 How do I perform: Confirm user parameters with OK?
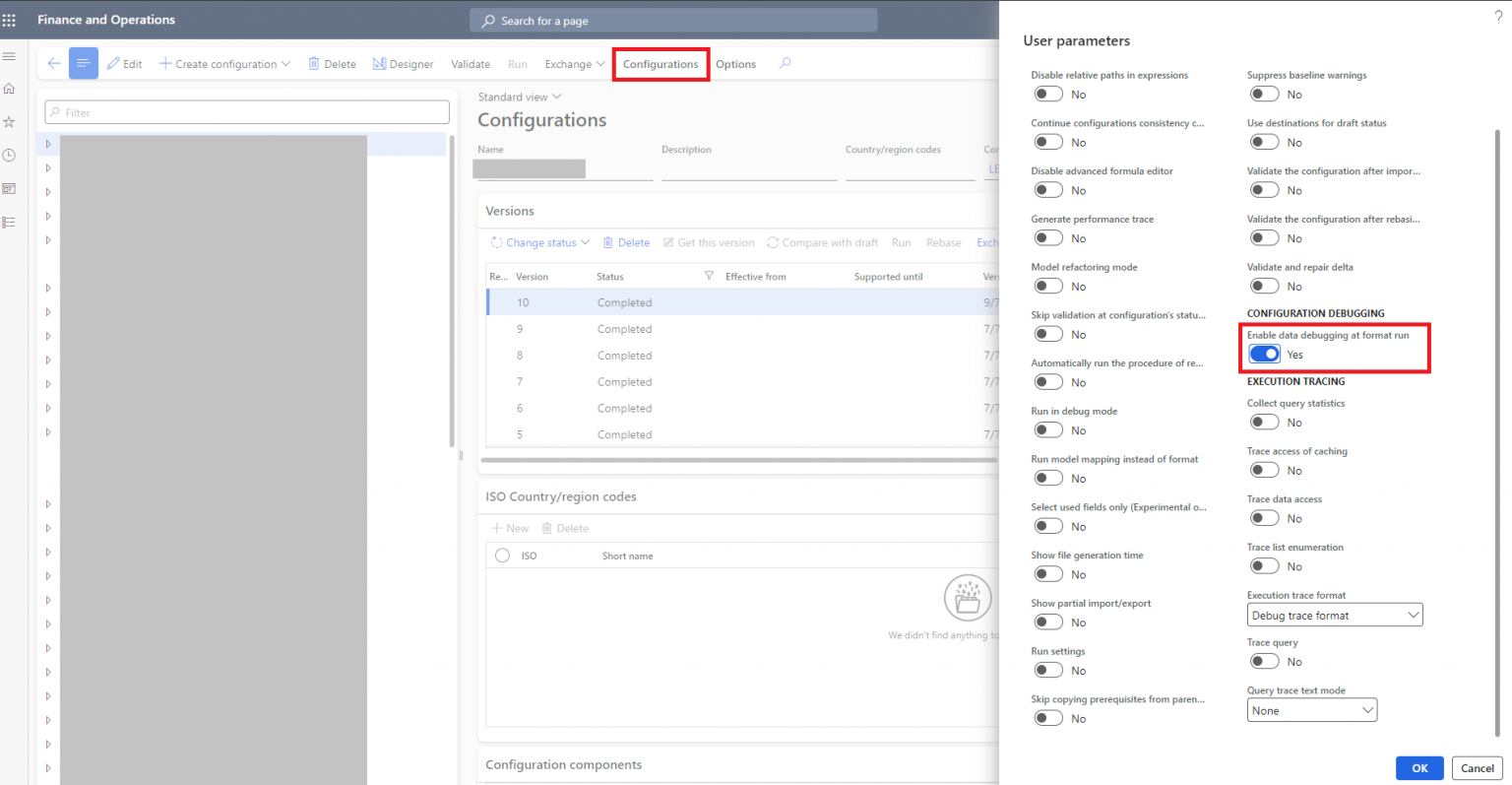pyautogui.click(x=1419, y=767)
